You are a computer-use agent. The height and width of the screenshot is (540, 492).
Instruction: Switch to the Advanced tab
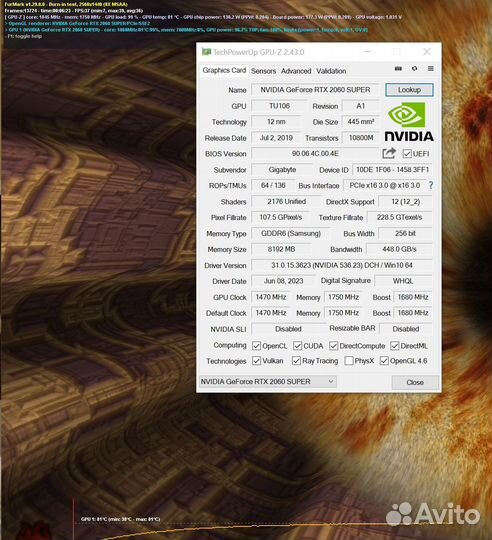pyautogui.click(x=296, y=71)
